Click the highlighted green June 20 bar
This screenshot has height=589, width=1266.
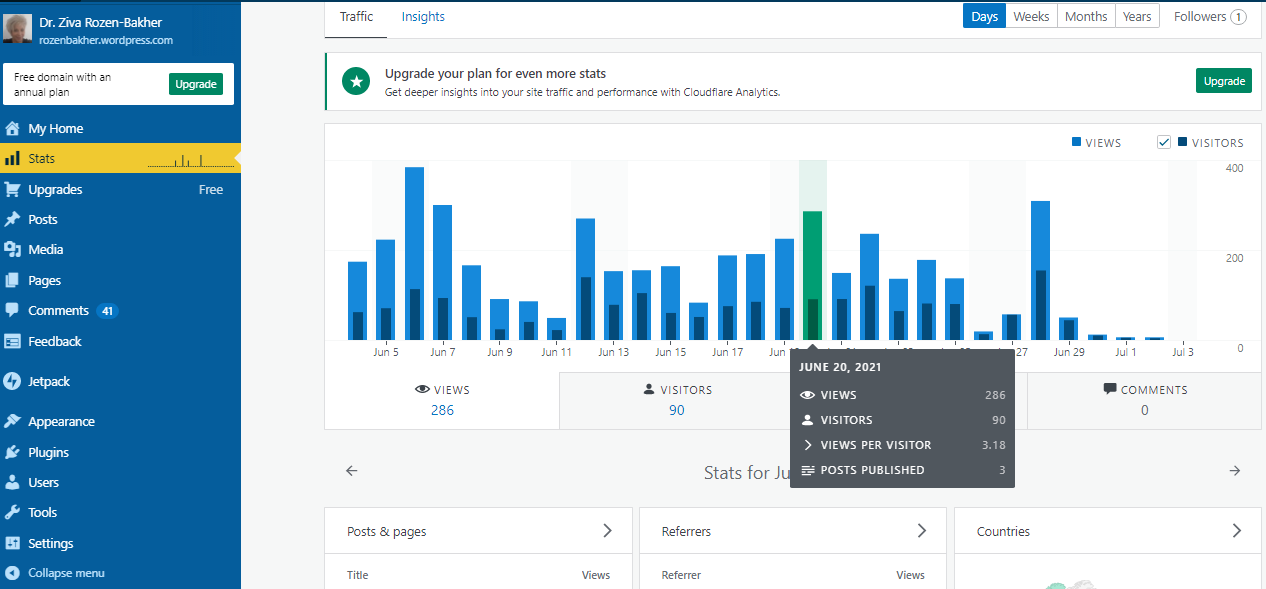(812, 275)
